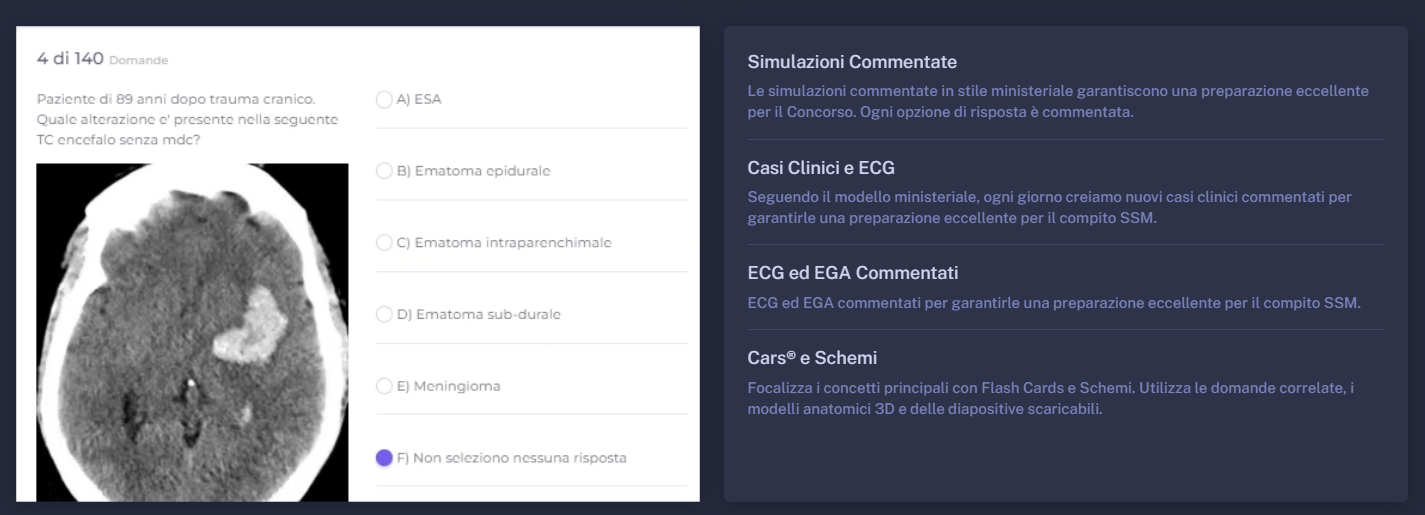Click the Casi Clinici description paragraph

click(1049, 207)
